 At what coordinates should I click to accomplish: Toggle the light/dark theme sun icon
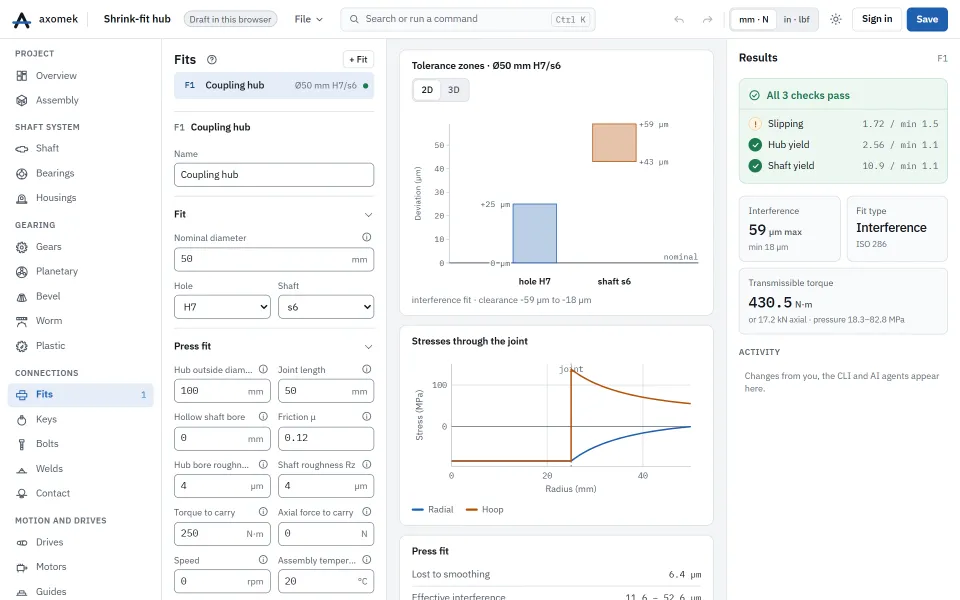(836, 20)
